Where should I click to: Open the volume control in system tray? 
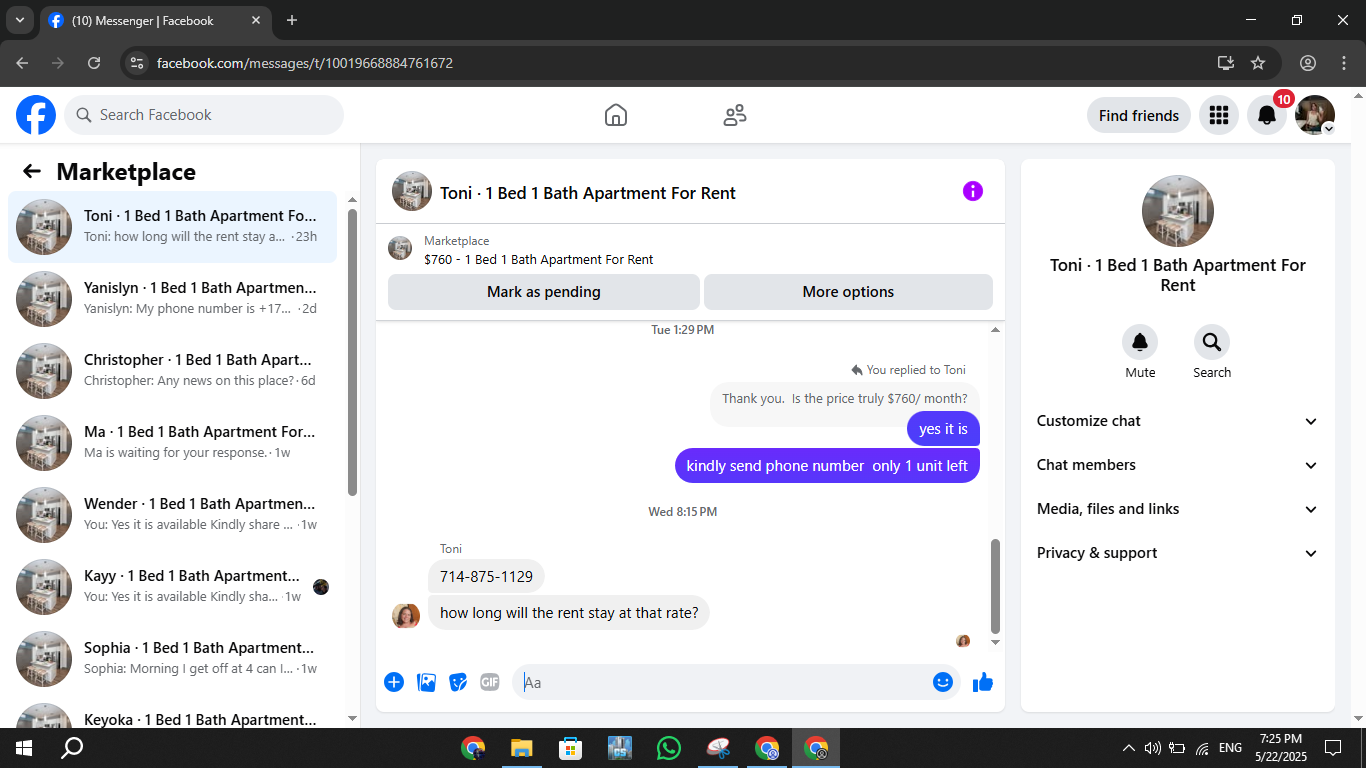(1152, 748)
